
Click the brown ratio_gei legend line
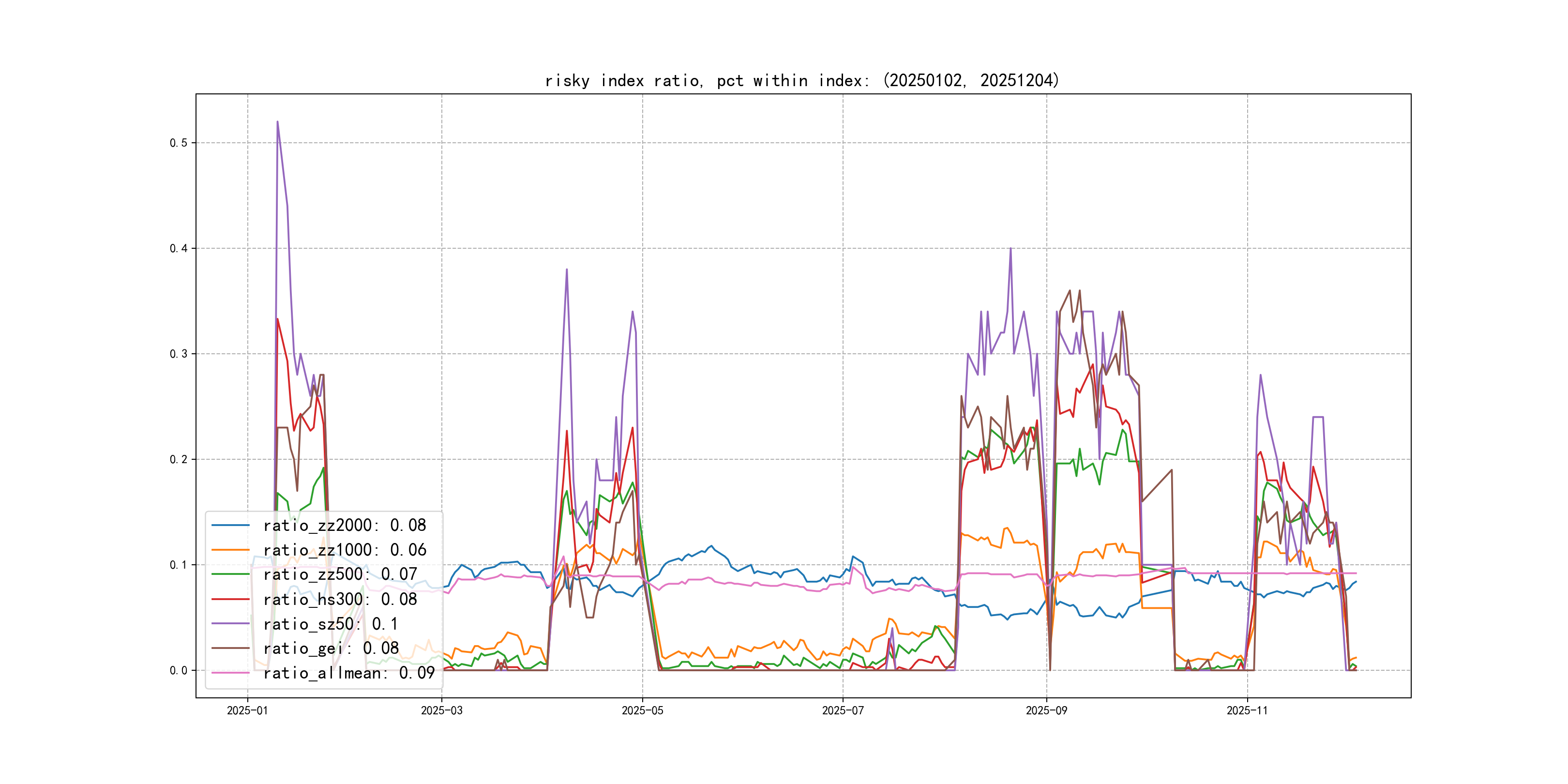[230, 648]
